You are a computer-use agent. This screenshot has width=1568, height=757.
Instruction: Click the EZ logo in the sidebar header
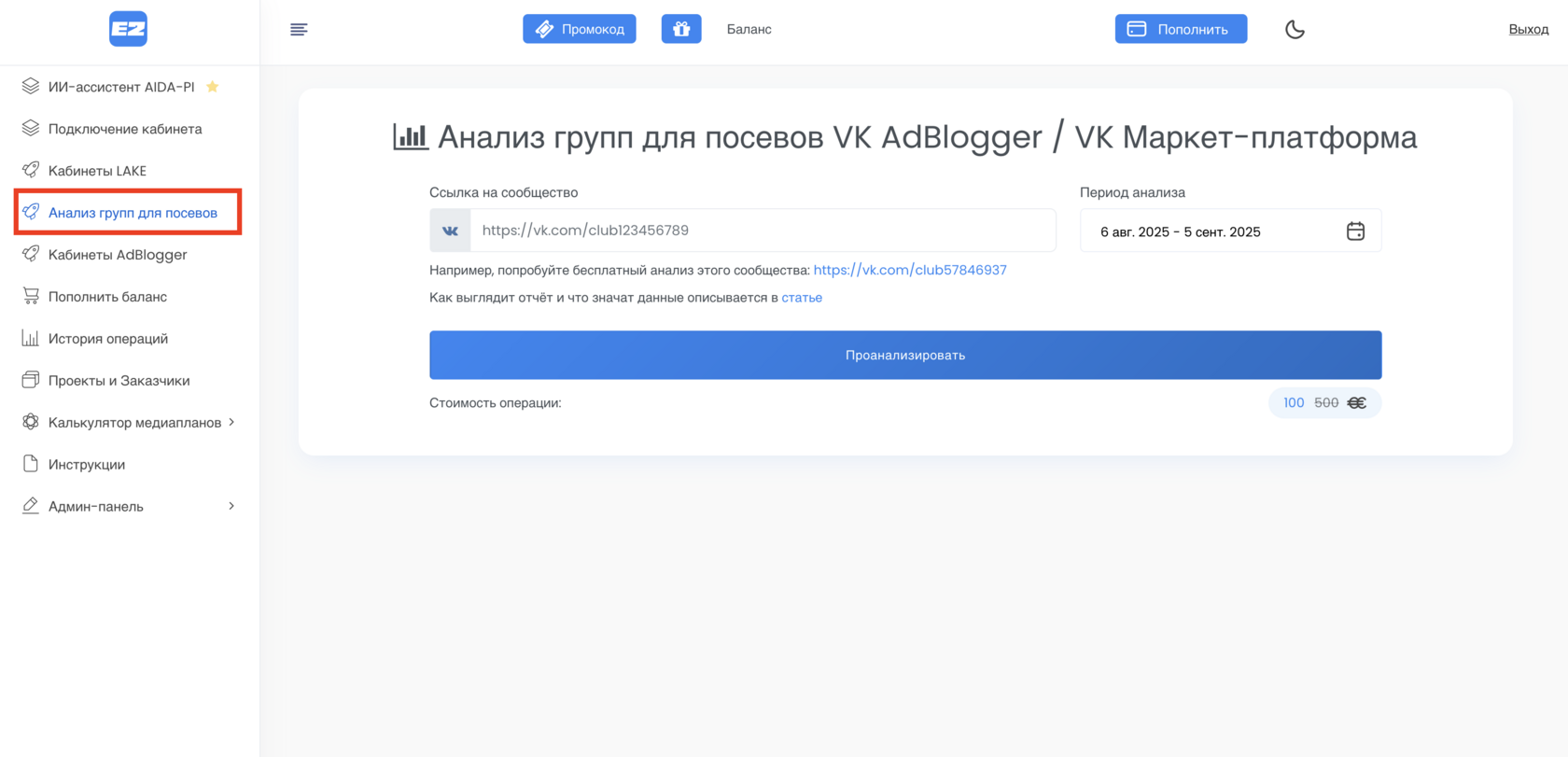[129, 29]
